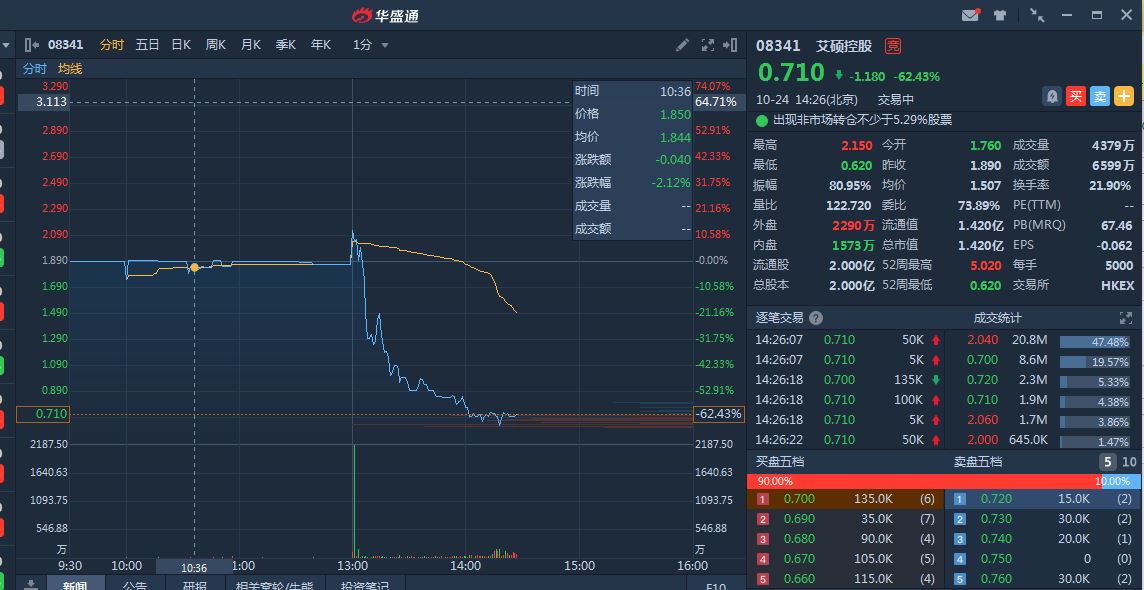Expand chart to fullscreen
Image resolution: width=1144 pixels, height=590 pixels.
coord(707,44)
